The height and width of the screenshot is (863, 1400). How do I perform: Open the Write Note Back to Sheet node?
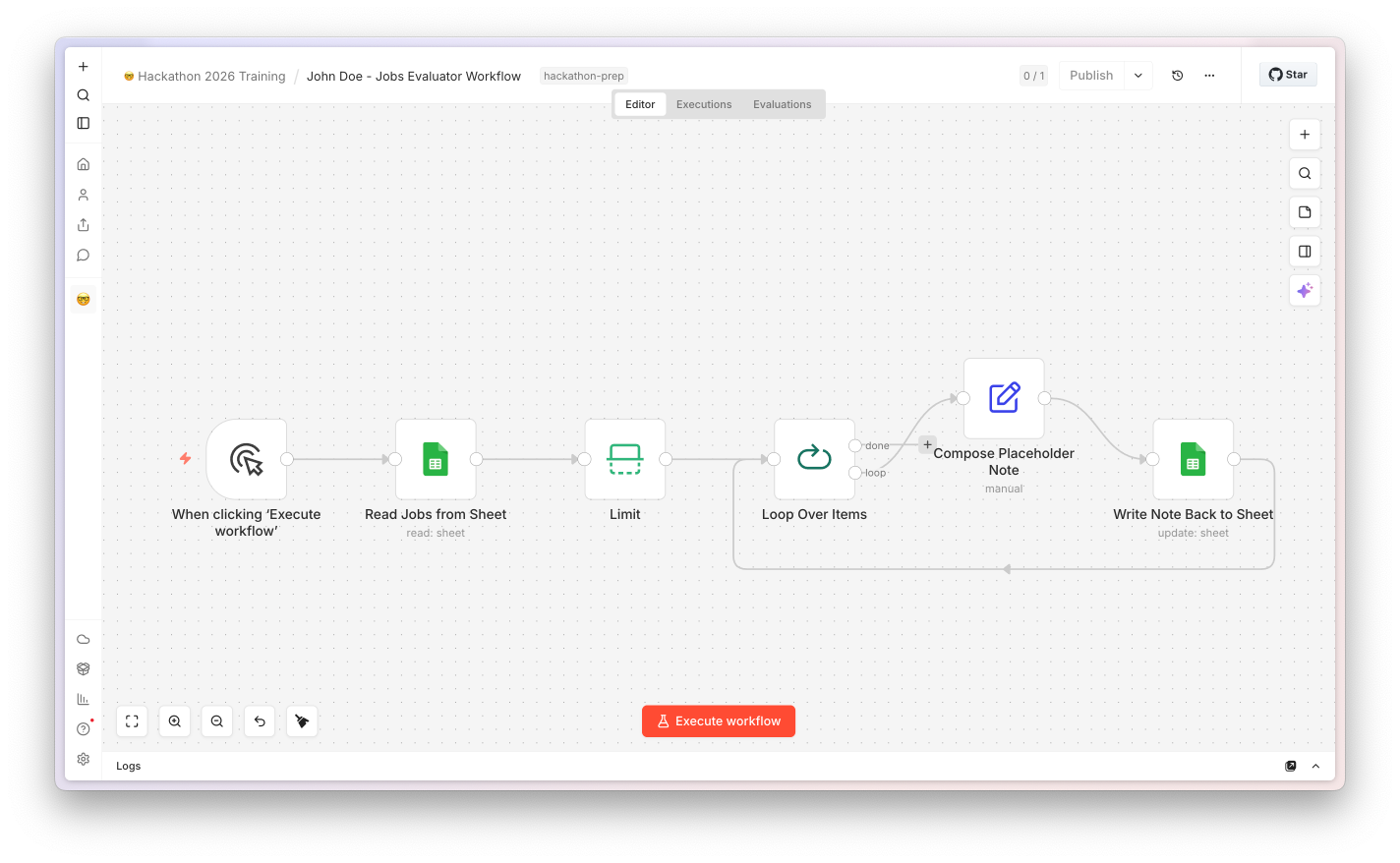(x=1193, y=459)
